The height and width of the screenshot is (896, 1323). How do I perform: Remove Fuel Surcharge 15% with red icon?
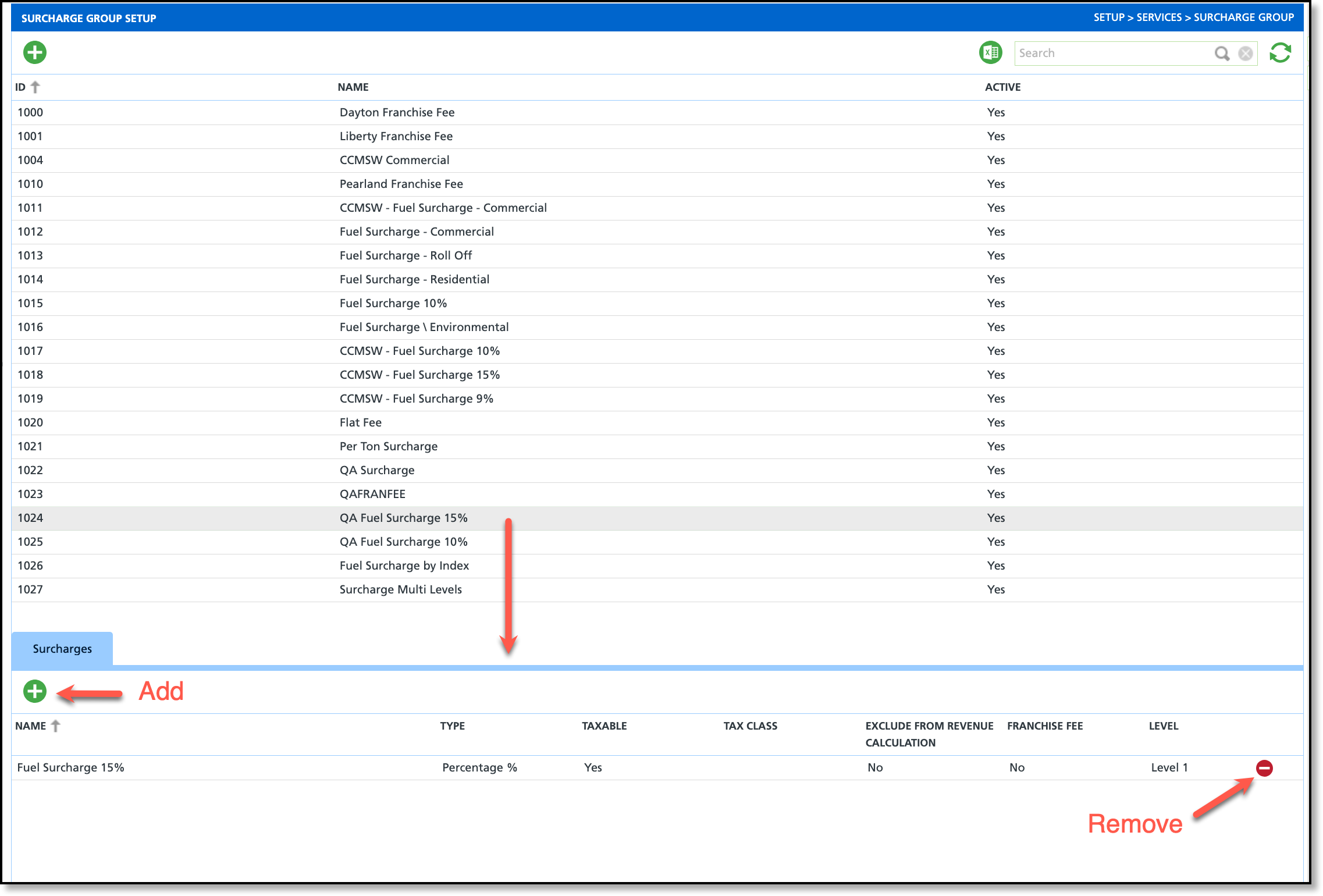[x=1264, y=768]
